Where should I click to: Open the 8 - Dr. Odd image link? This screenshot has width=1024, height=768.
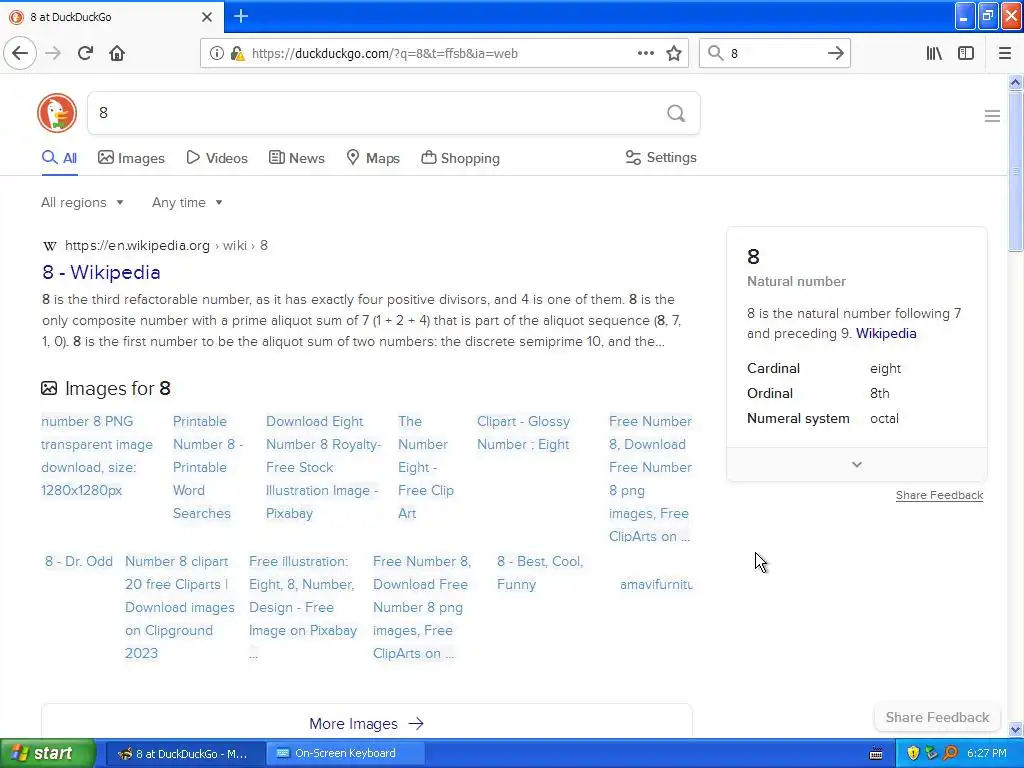coord(78,562)
